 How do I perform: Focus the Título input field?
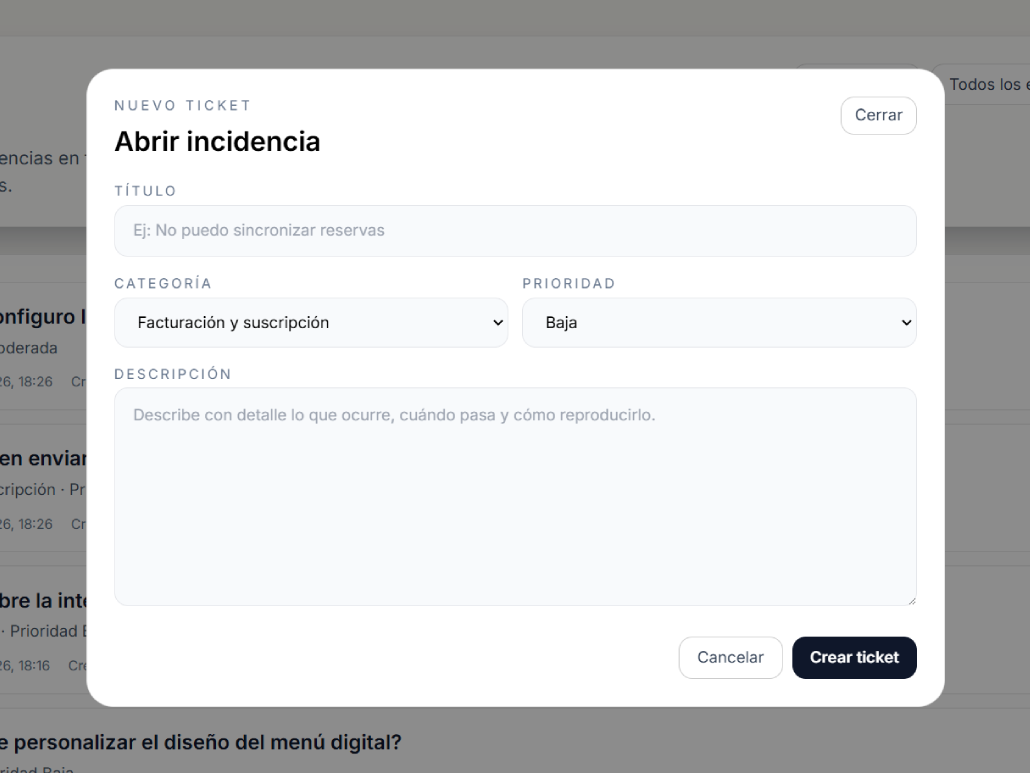[515, 230]
